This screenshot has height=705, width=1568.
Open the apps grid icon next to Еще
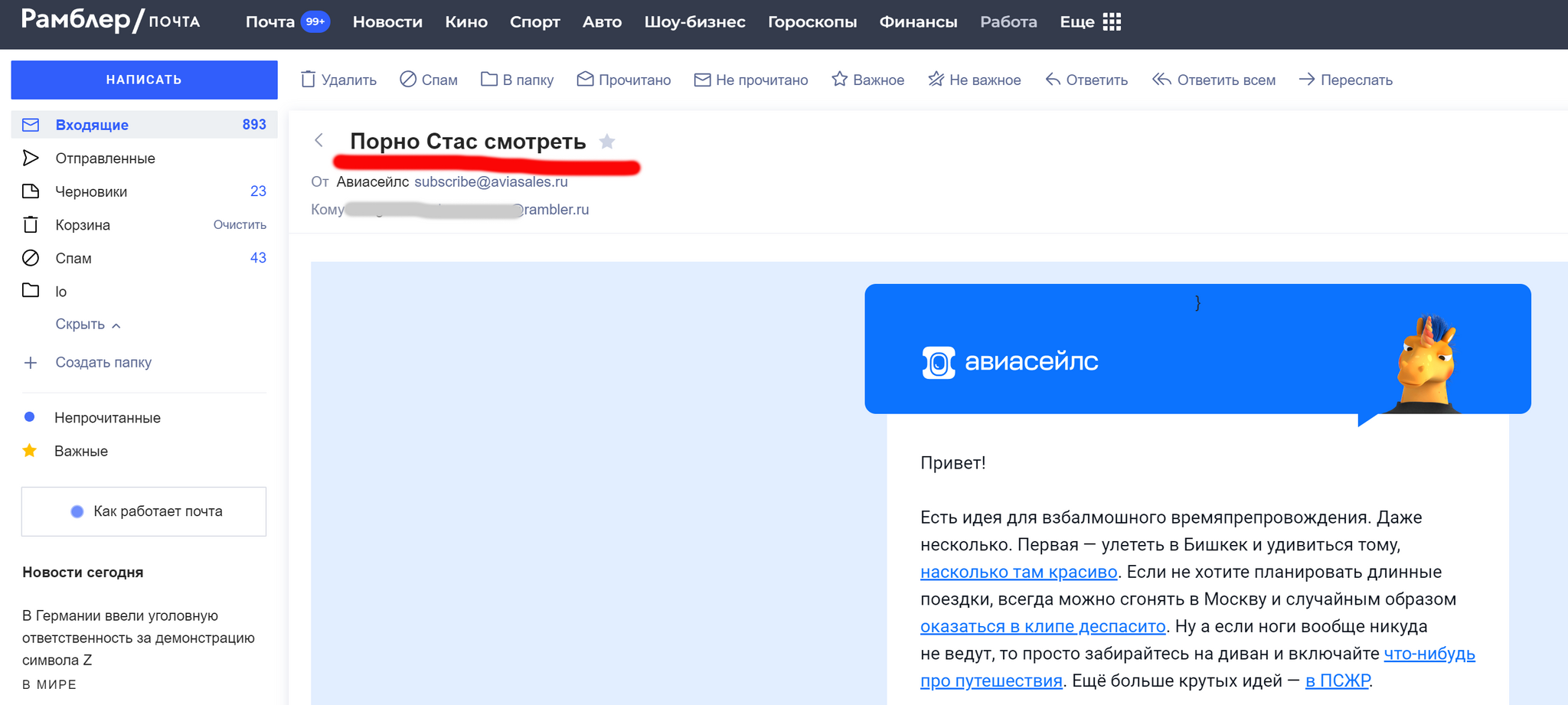[1112, 22]
